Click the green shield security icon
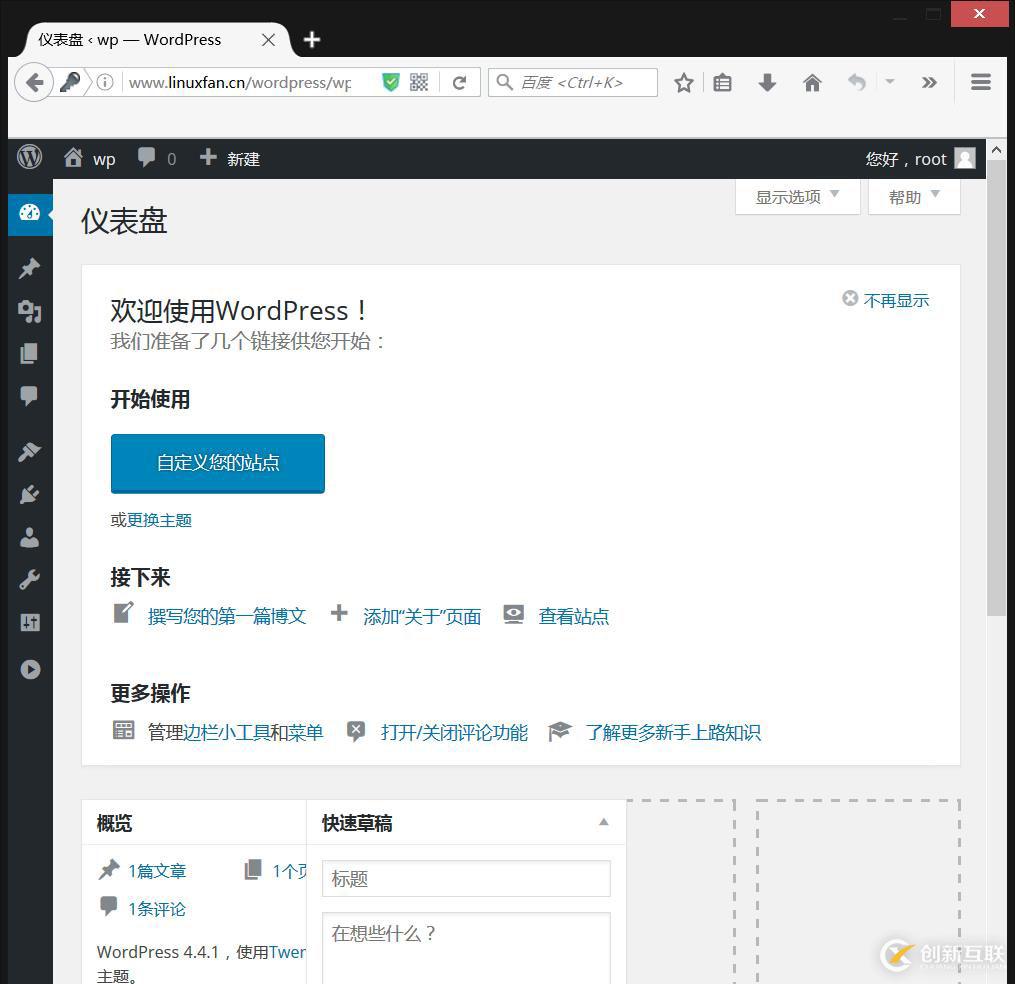1015x984 pixels. (x=391, y=82)
